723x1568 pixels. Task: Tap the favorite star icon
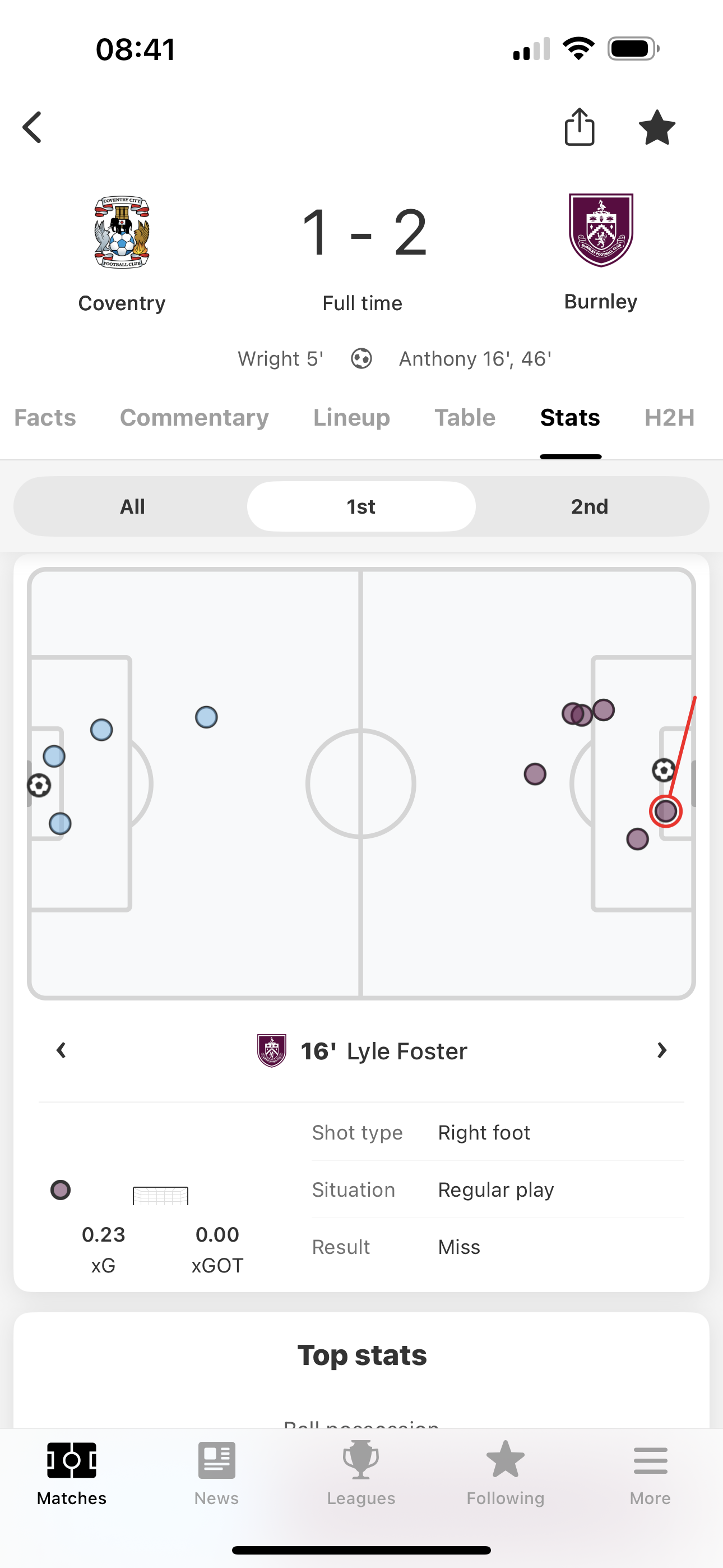point(657,128)
